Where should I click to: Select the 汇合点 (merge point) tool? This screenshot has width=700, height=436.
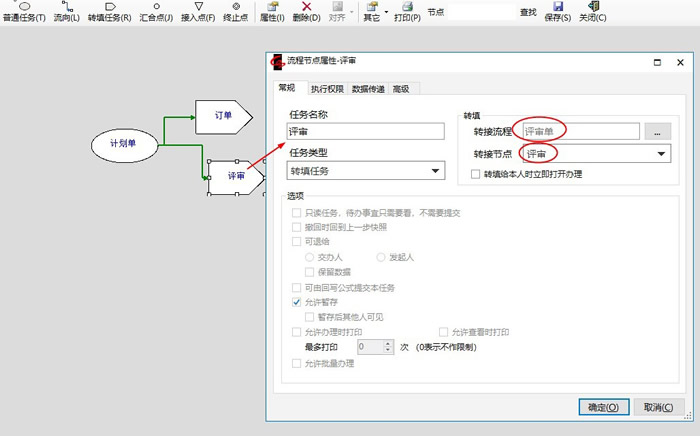click(x=155, y=12)
